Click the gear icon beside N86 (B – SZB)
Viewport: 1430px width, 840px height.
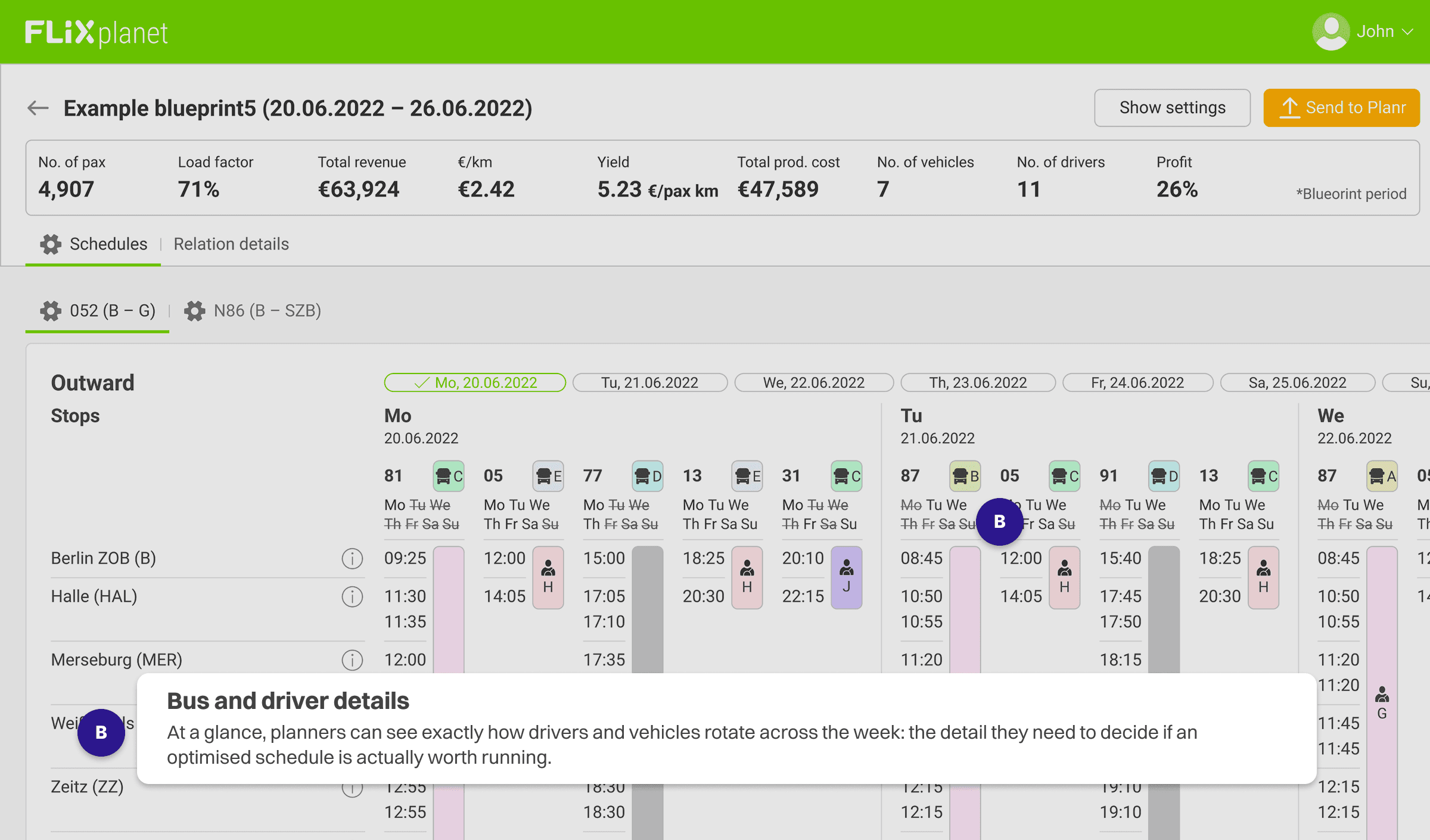[194, 311]
